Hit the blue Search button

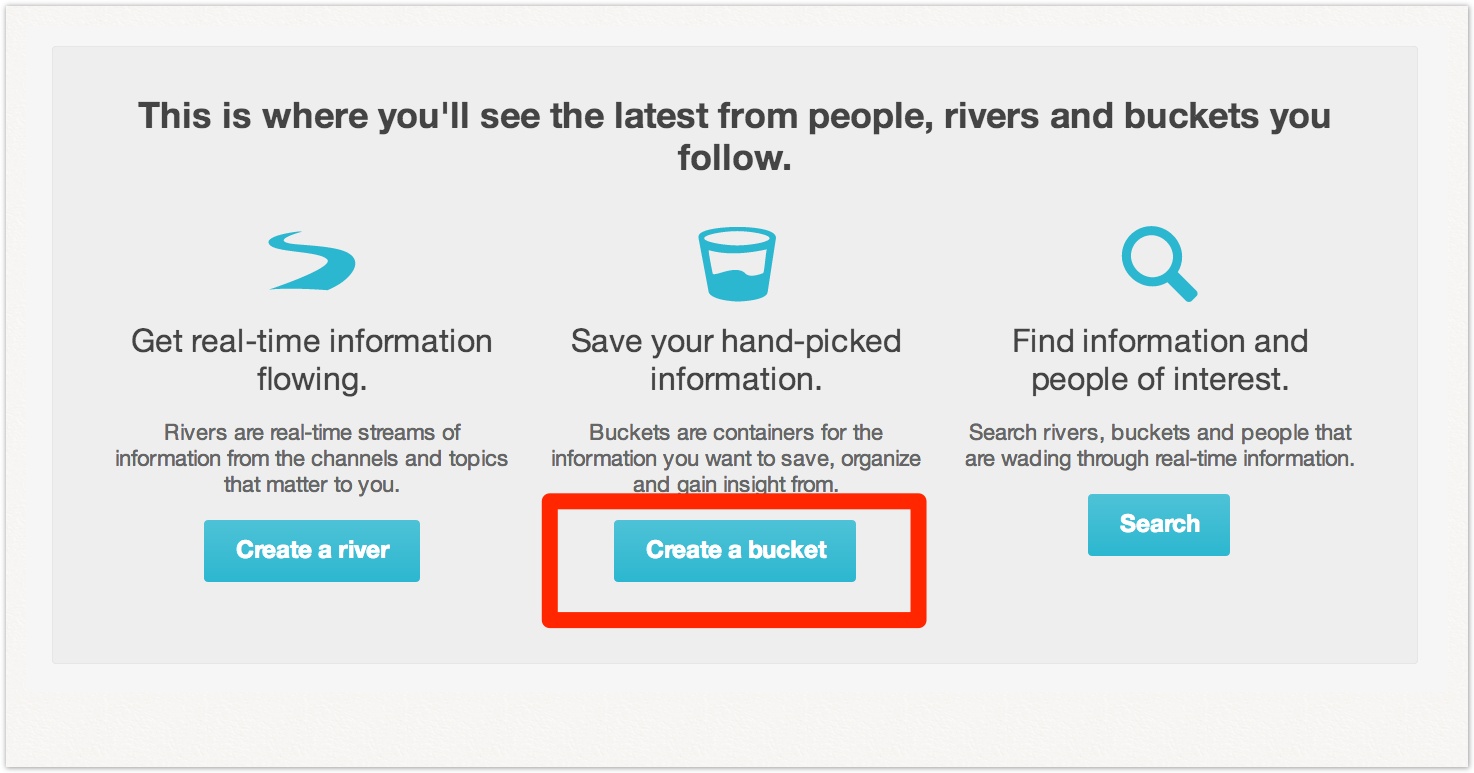coord(1158,524)
